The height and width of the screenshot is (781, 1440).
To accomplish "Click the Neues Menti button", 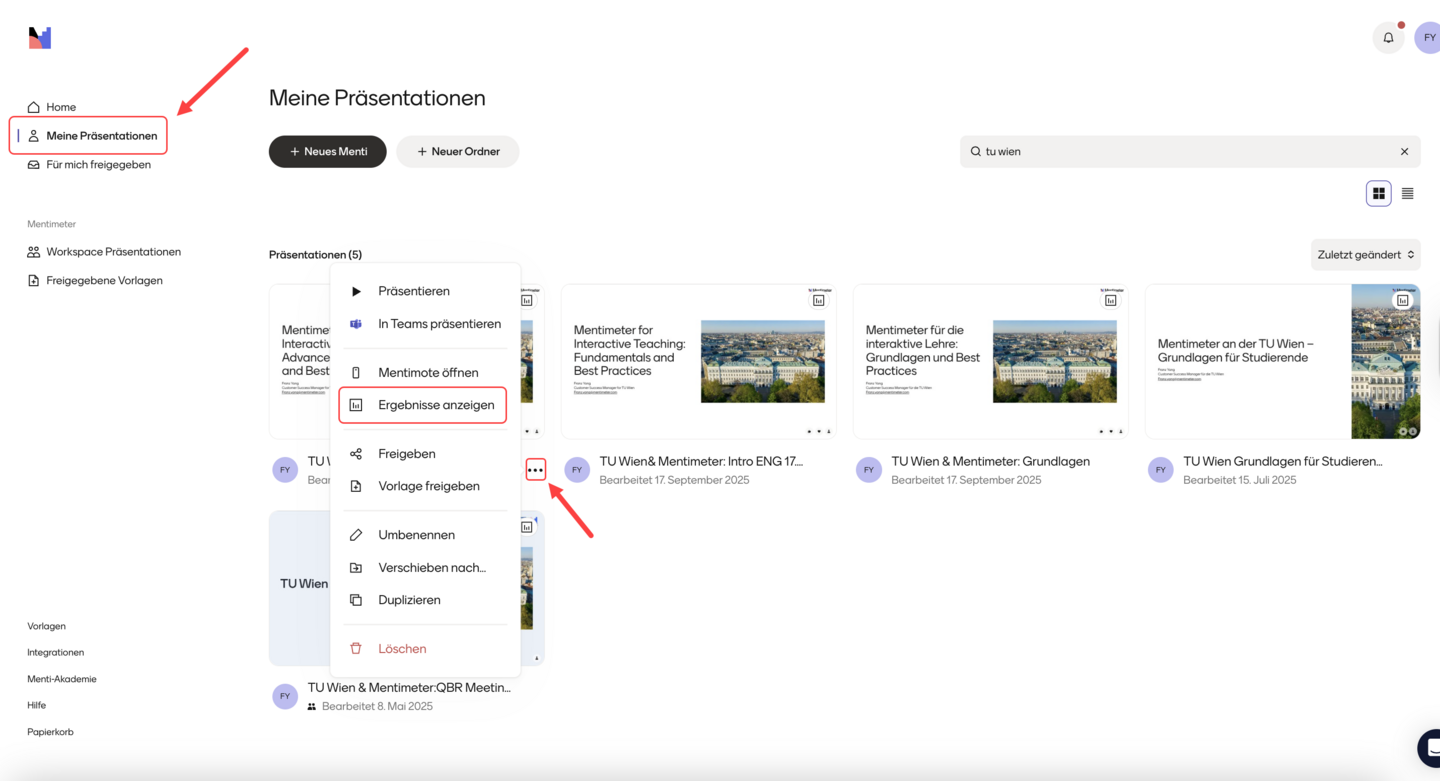I will click(x=327, y=152).
